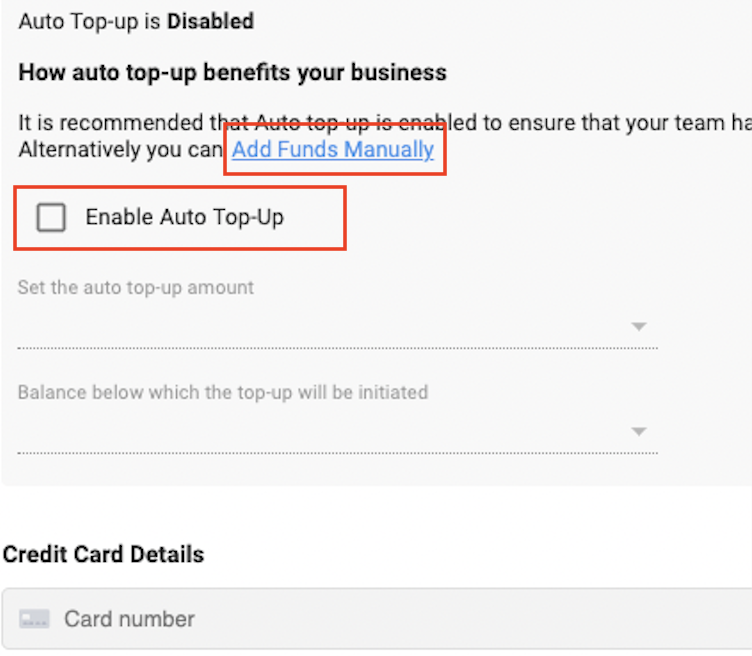The width and height of the screenshot is (752, 656).
Task: Click the 'Alternatively you can' text
Action: 120,150
